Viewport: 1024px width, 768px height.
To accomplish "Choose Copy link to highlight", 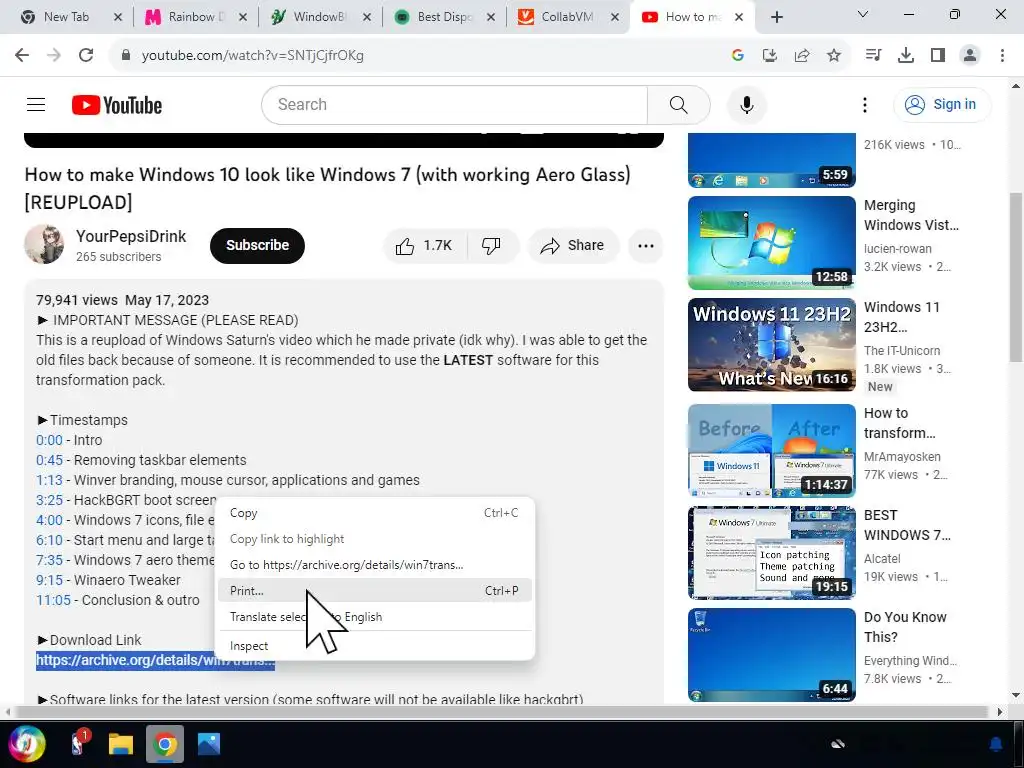I will [375, 539].
